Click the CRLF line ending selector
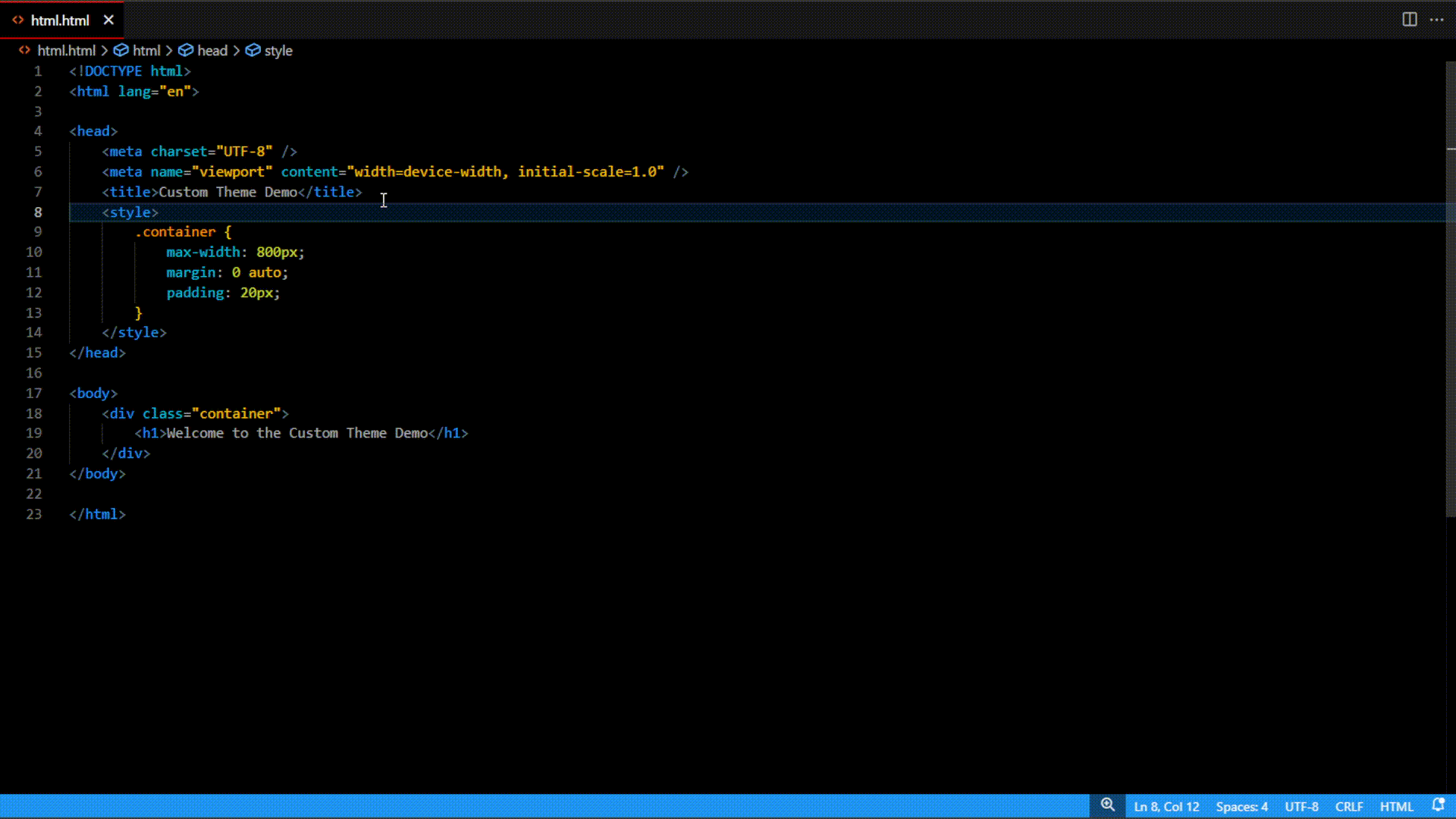 point(1349,806)
